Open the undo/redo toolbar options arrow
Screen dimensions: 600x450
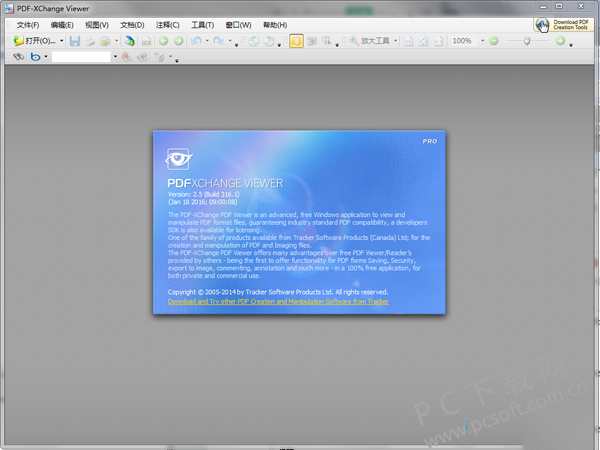coord(236,45)
